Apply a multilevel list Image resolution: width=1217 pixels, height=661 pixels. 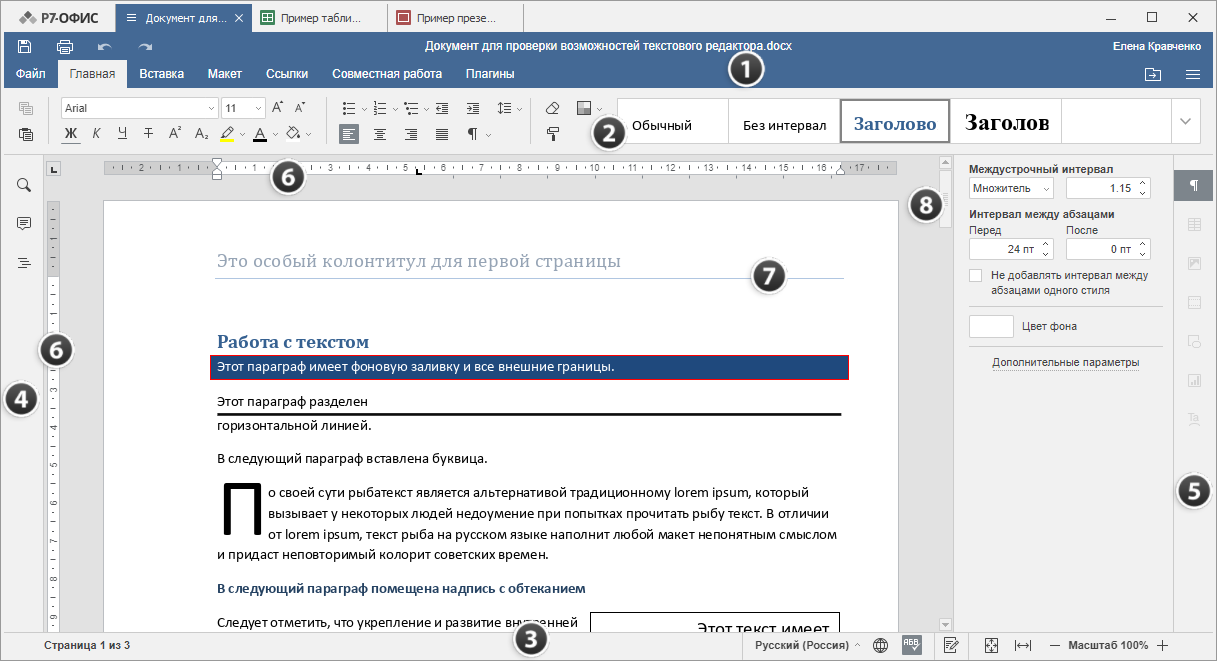(412, 108)
